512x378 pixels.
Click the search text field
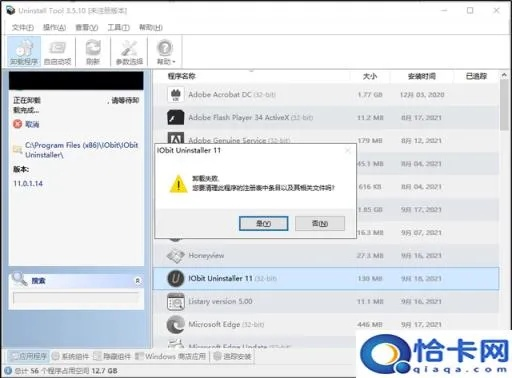tap(76, 298)
